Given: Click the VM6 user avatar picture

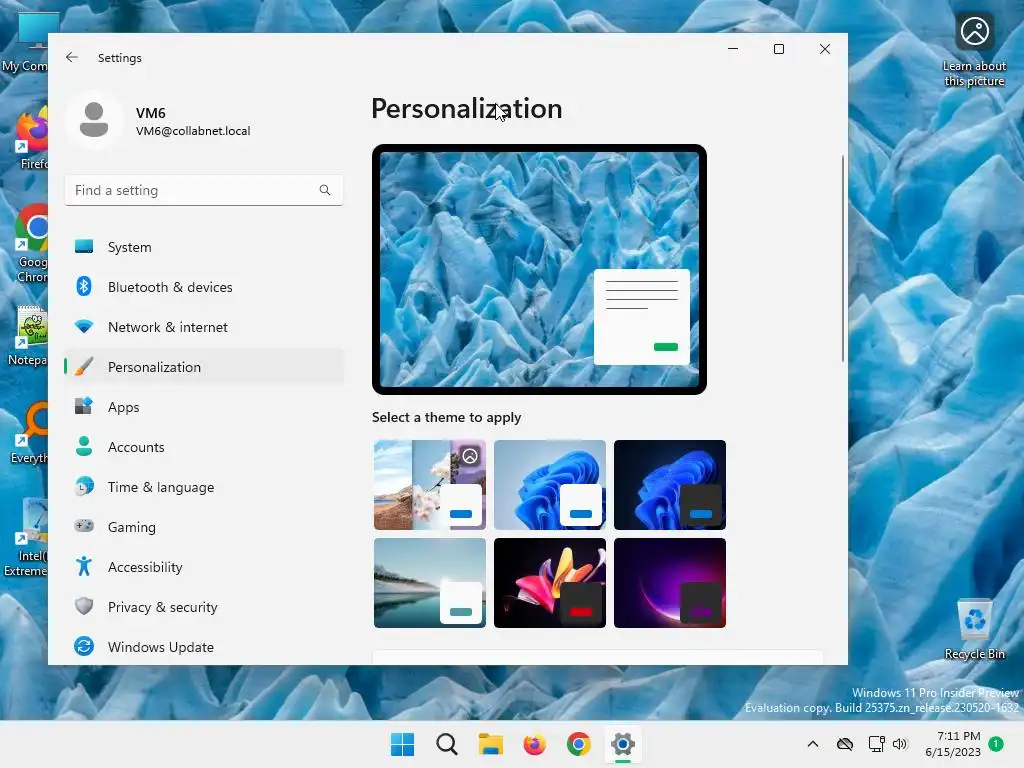Looking at the screenshot, I should (94, 120).
